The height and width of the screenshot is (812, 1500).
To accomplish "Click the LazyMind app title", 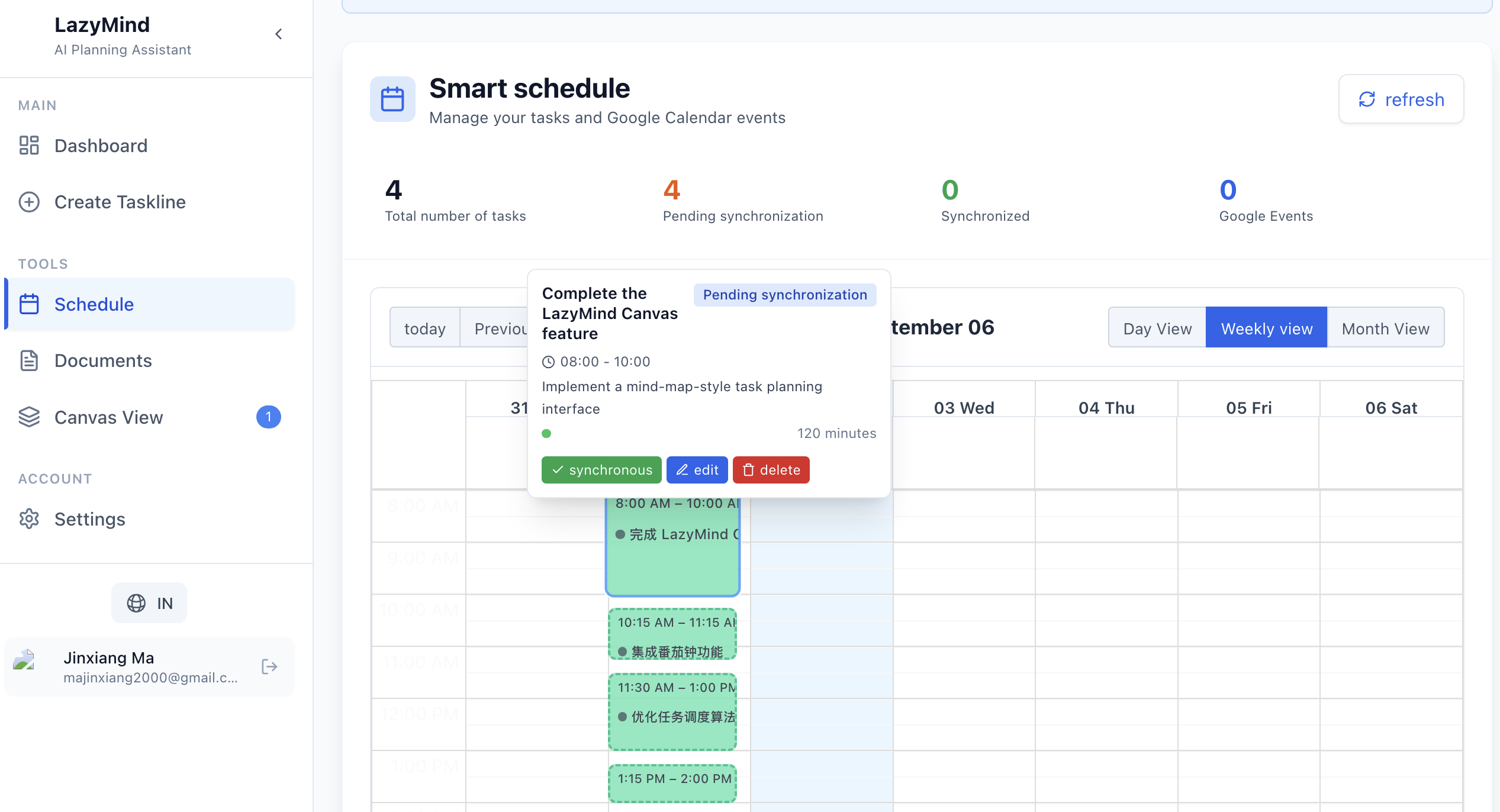I will pos(102,25).
